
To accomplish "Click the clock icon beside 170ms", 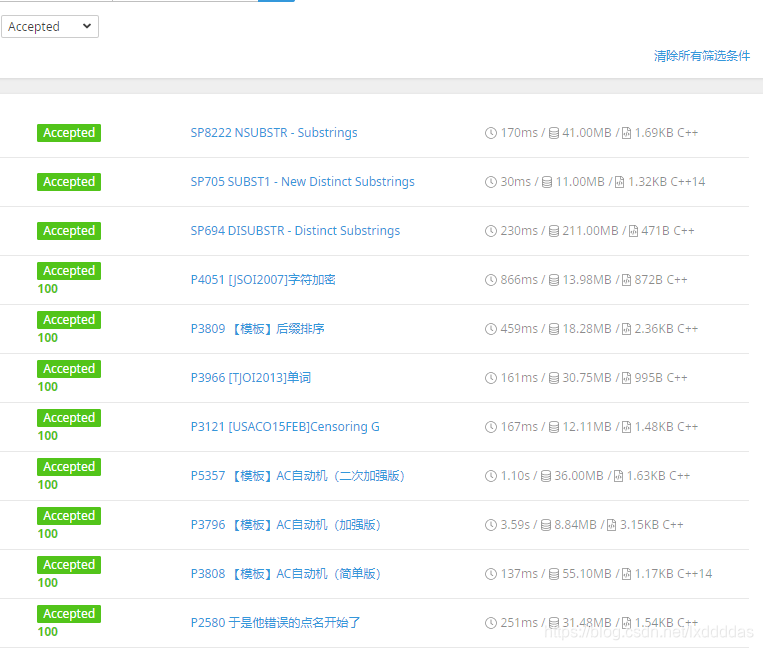I will (490, 133).
